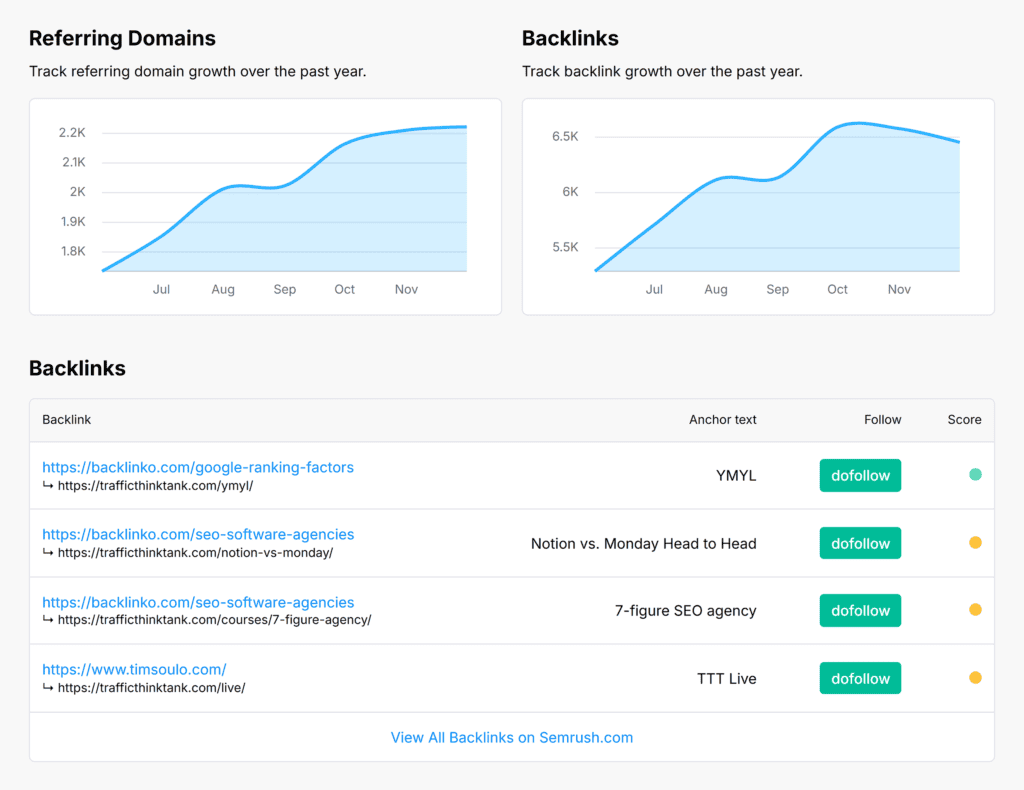
Task: Click yellow score dot in TTT Live row
Action: (x=975, y=678)
